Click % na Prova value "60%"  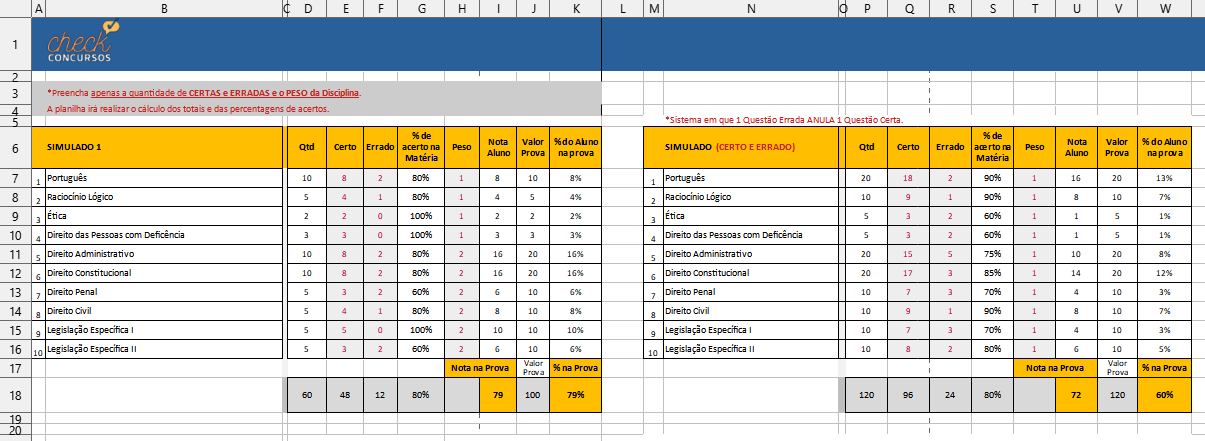pyautogui.click(x=1166, y=395)
